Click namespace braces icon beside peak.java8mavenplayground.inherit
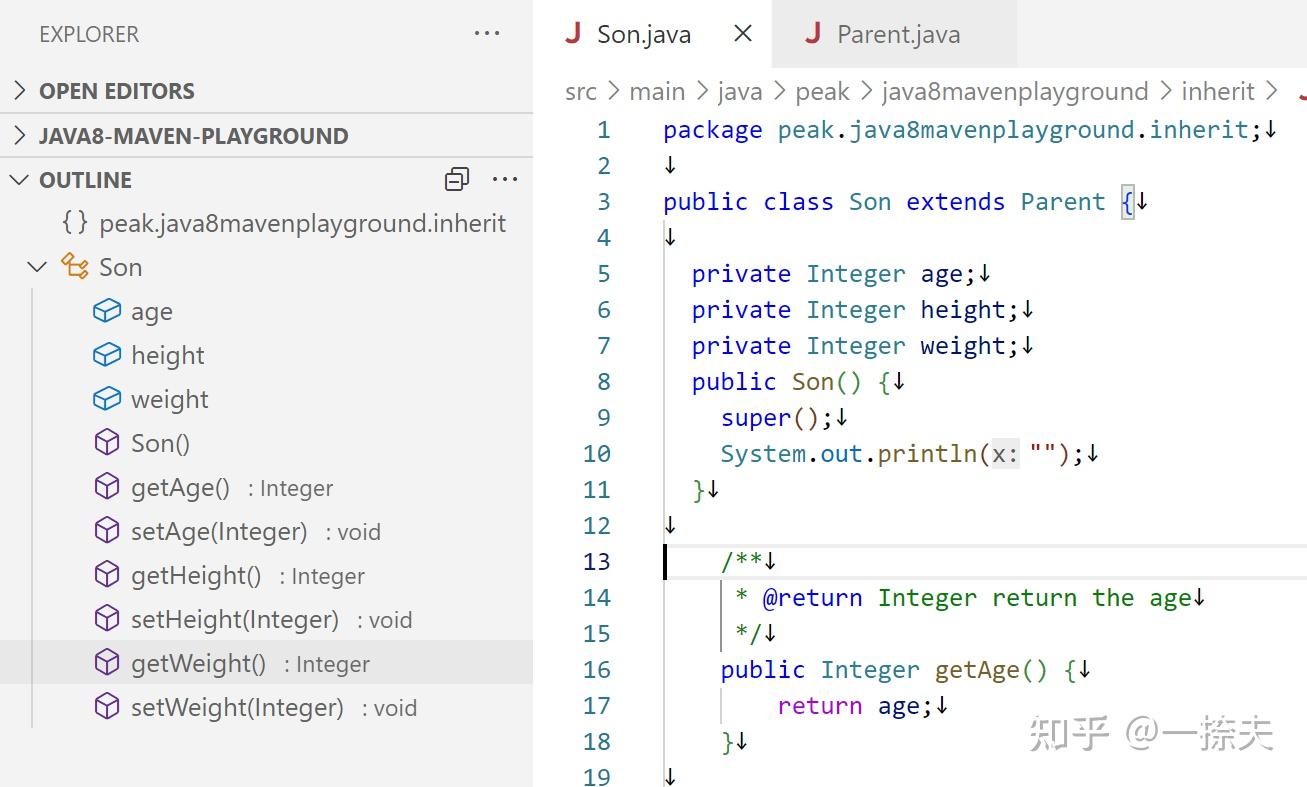The width and height of the screenshot is (1307, 787). click(74, 223)
